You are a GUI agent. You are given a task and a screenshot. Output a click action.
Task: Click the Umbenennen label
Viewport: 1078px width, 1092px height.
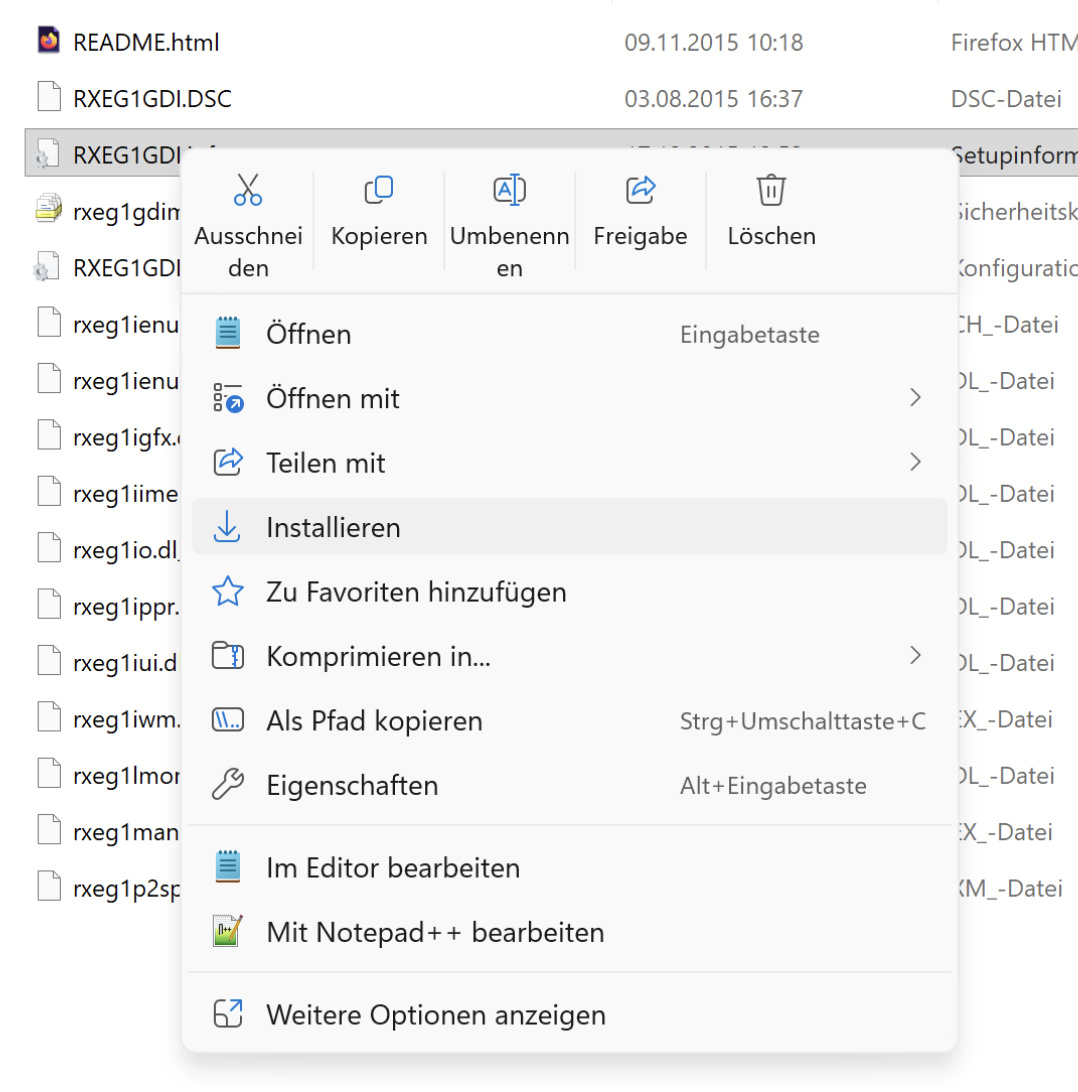tap(510, 251)
